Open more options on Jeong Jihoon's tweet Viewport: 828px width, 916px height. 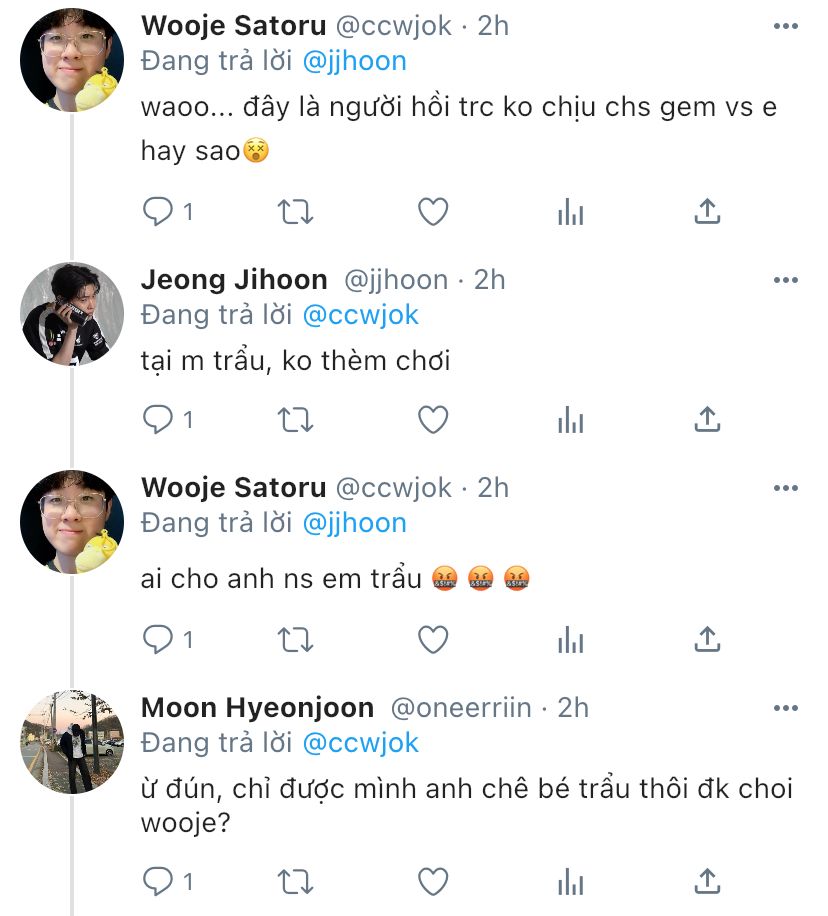785,280
